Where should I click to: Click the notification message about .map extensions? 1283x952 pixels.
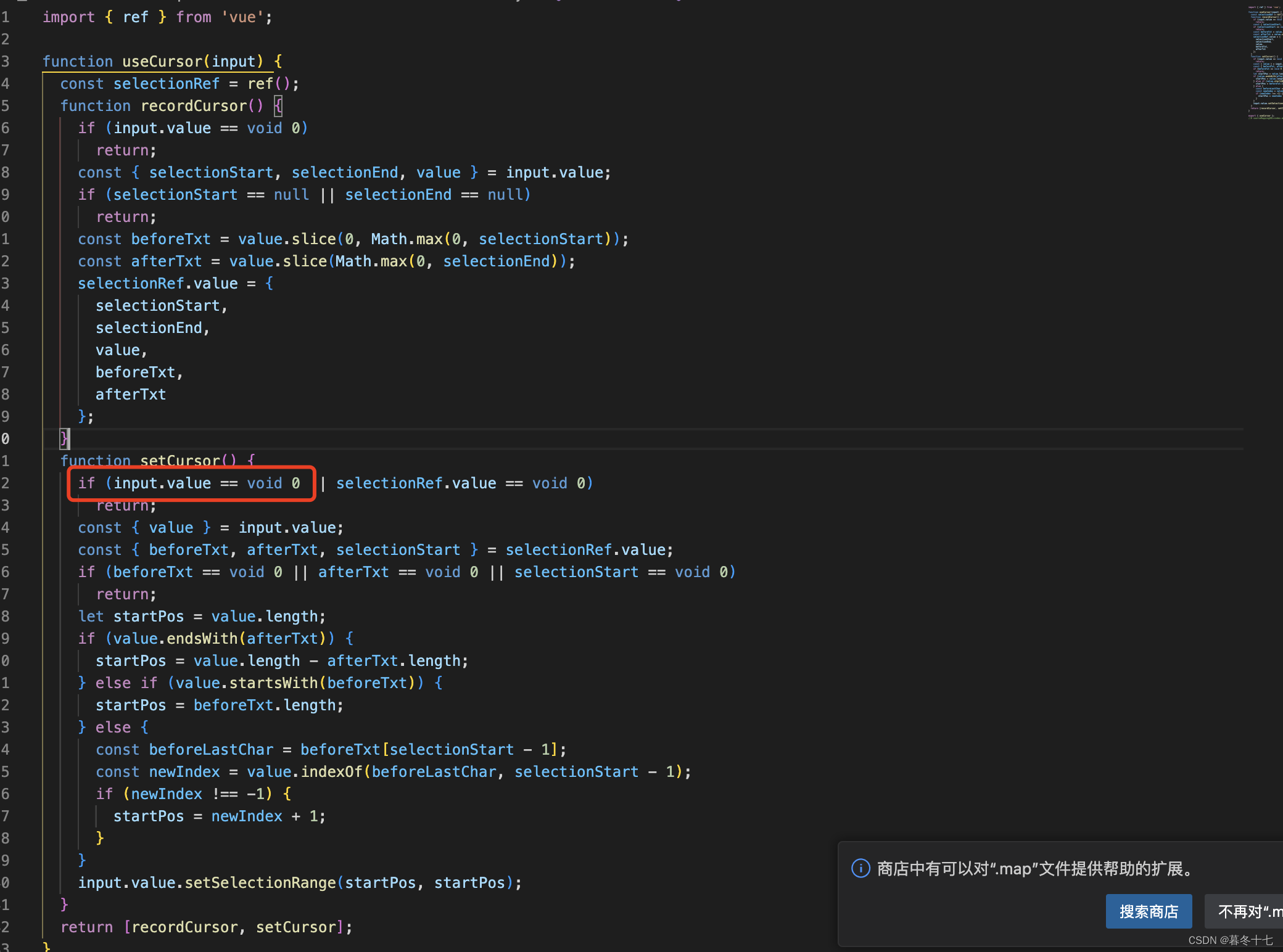(1036, 868)
